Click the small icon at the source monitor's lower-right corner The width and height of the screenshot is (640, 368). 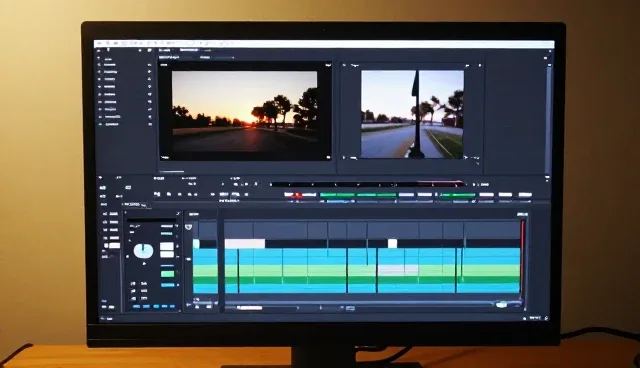328,157
